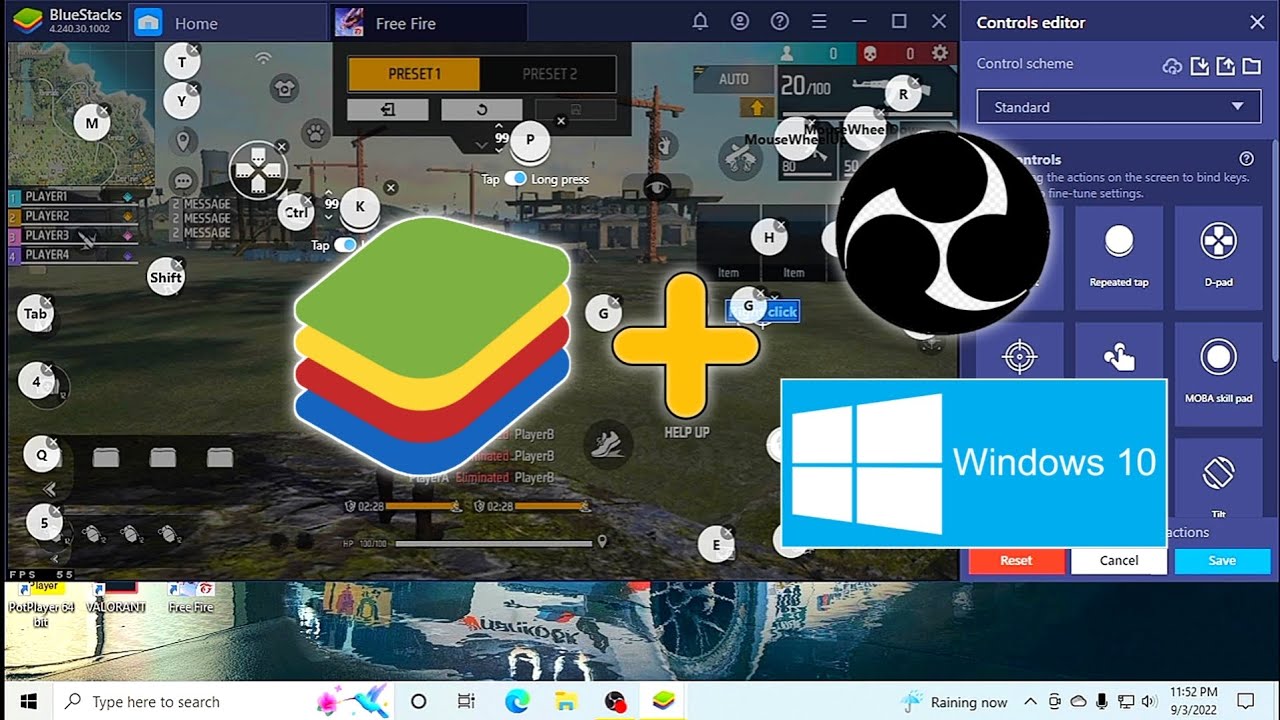Toggle the in-game eye visibility icon

coord(656,185)
